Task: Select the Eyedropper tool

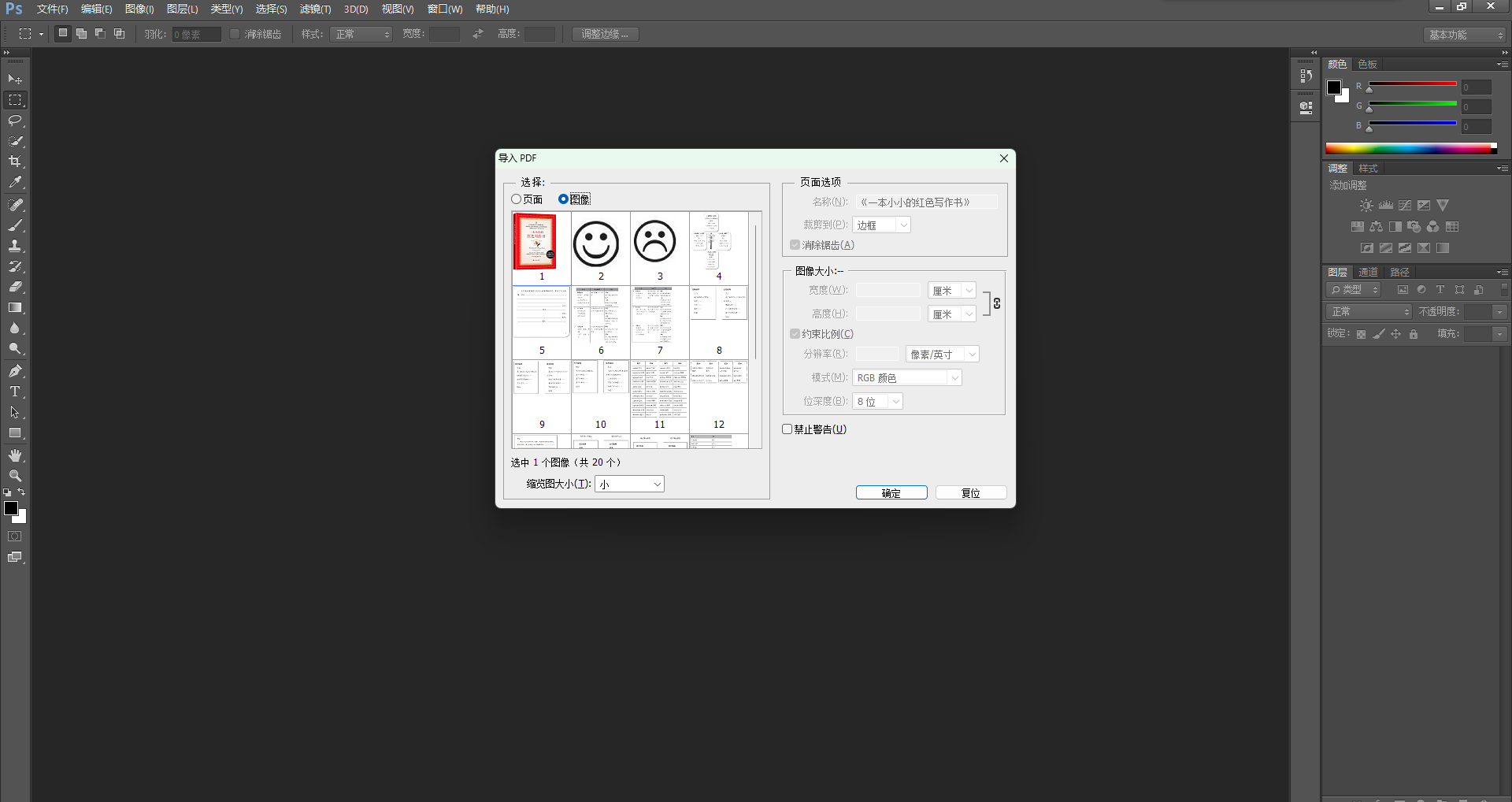Action: pyautogui.click(x=15, y=182)
